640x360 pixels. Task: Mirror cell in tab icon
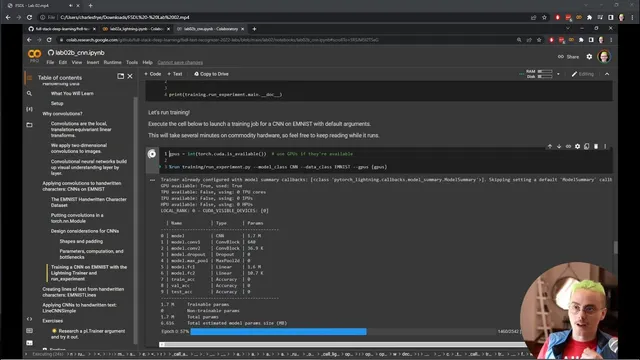587,146
